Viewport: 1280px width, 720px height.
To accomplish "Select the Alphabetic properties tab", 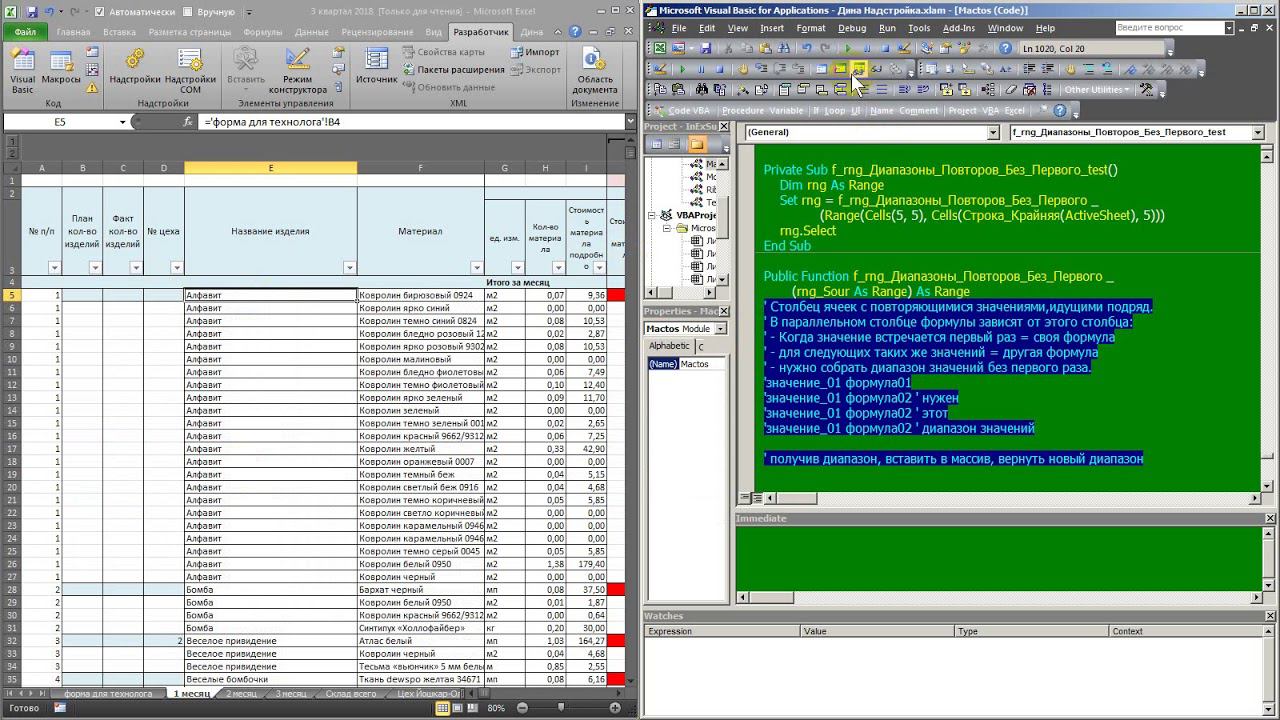I will click(x=669, y=346).
